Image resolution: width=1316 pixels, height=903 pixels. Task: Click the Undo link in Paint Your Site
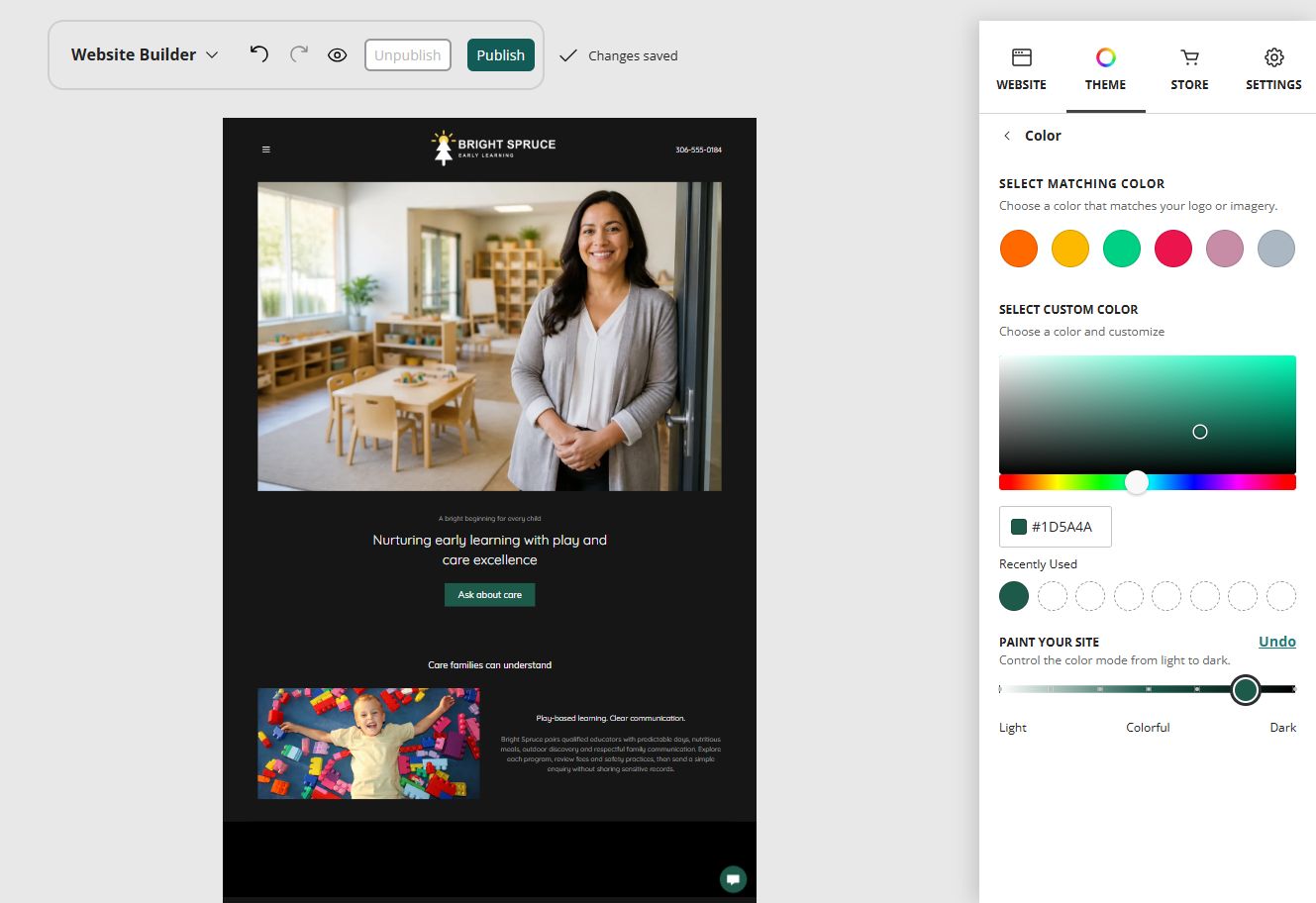pos(1276,642)
